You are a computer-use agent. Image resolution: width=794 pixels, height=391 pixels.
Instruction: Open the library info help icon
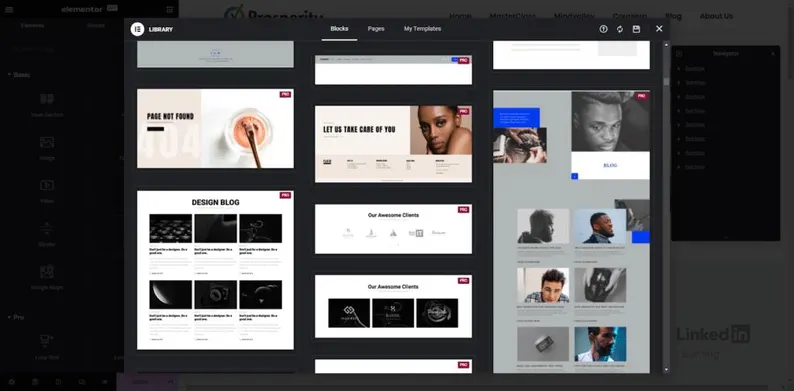coord(603,29)
